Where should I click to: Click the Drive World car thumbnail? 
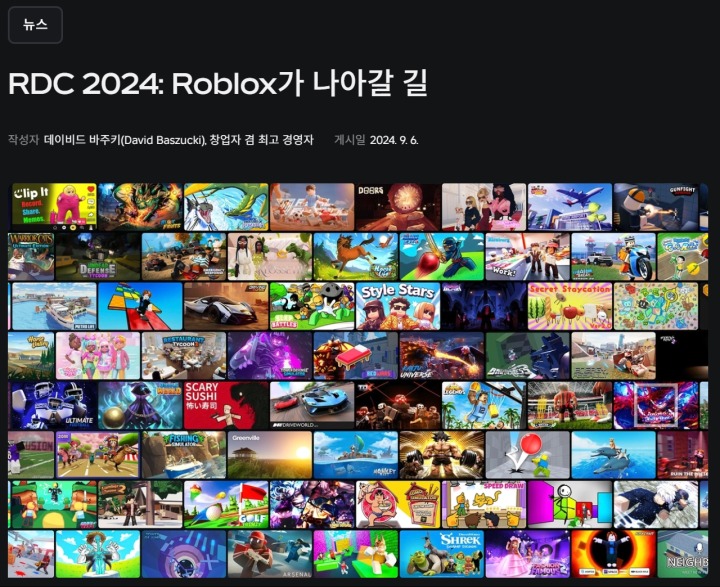point(312,405)
